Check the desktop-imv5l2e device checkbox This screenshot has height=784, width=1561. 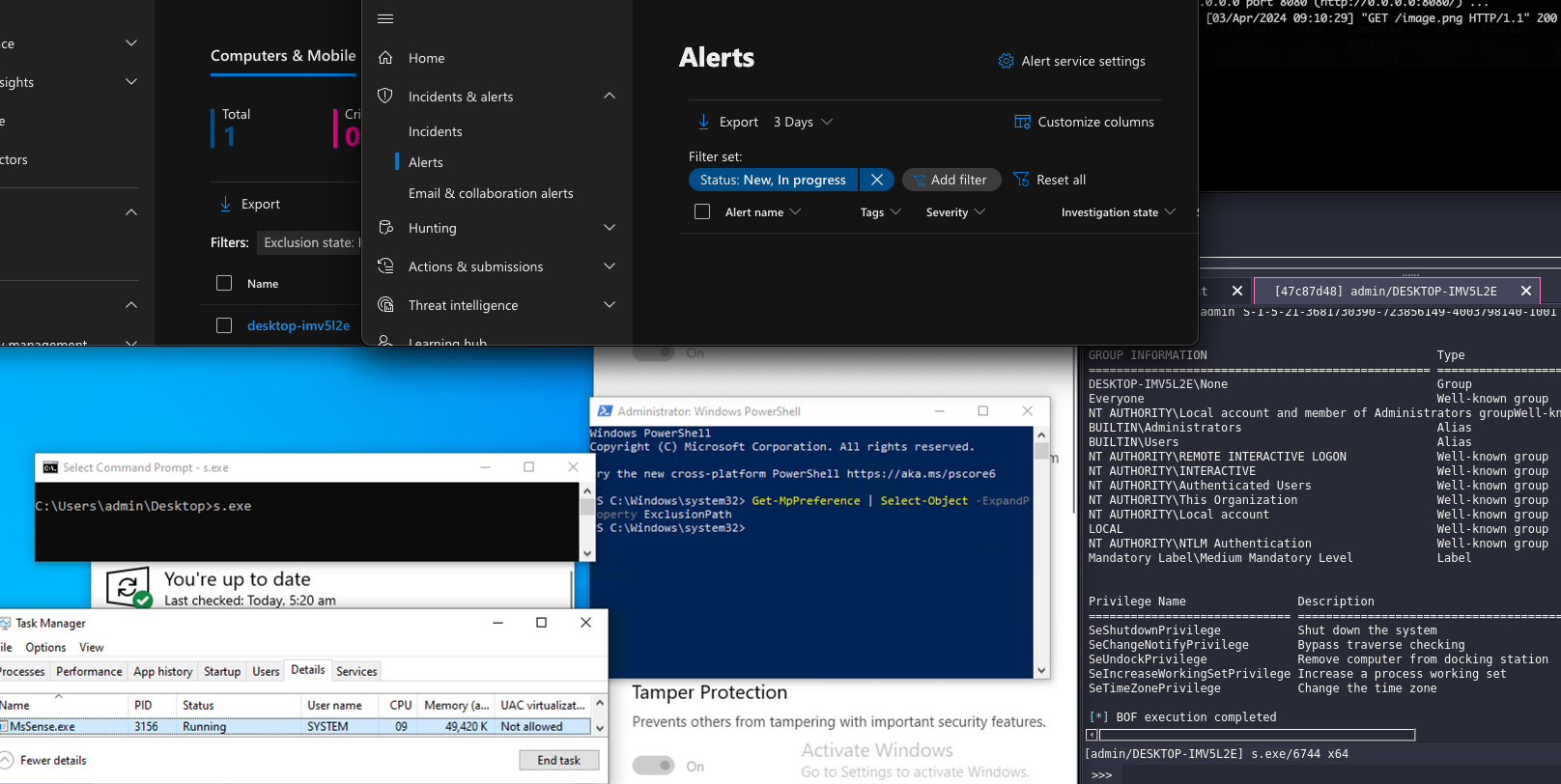224,325
